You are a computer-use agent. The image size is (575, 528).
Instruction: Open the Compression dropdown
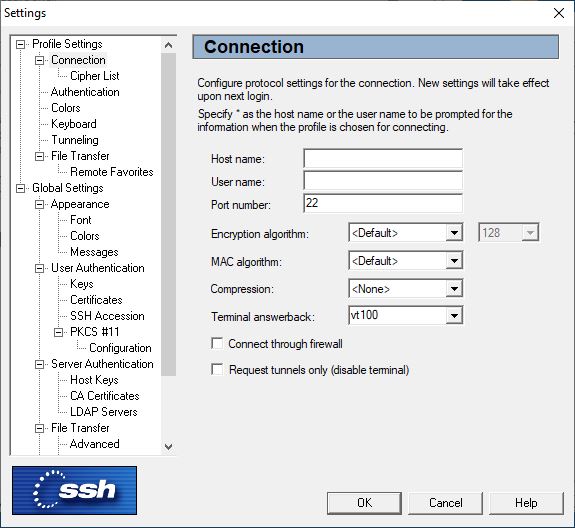pyautogui.click(x=454, y=289)
